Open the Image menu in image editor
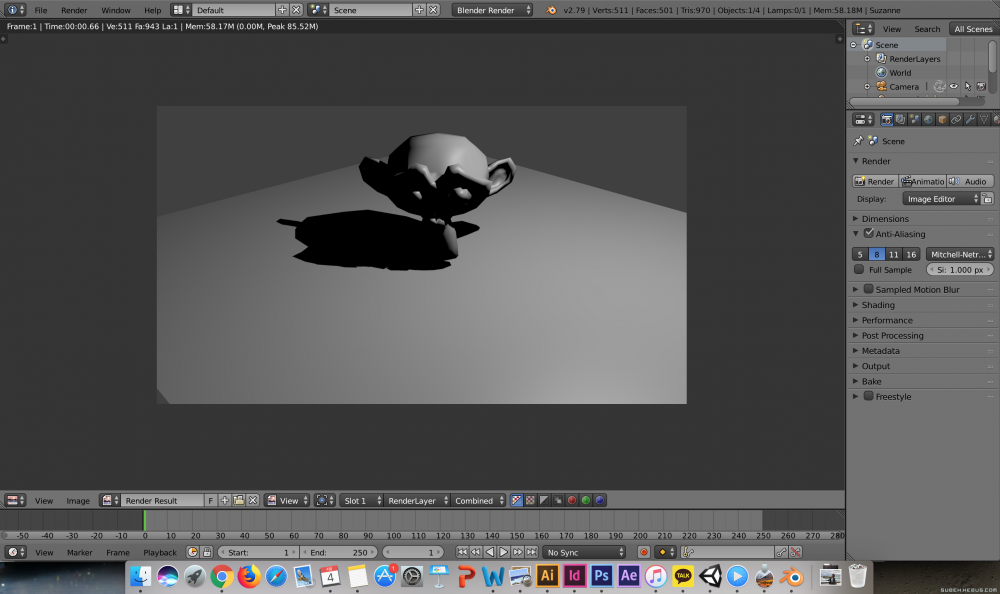This screenshot has height=594, width=1000. pyautogui.click(x=78, y=501)
